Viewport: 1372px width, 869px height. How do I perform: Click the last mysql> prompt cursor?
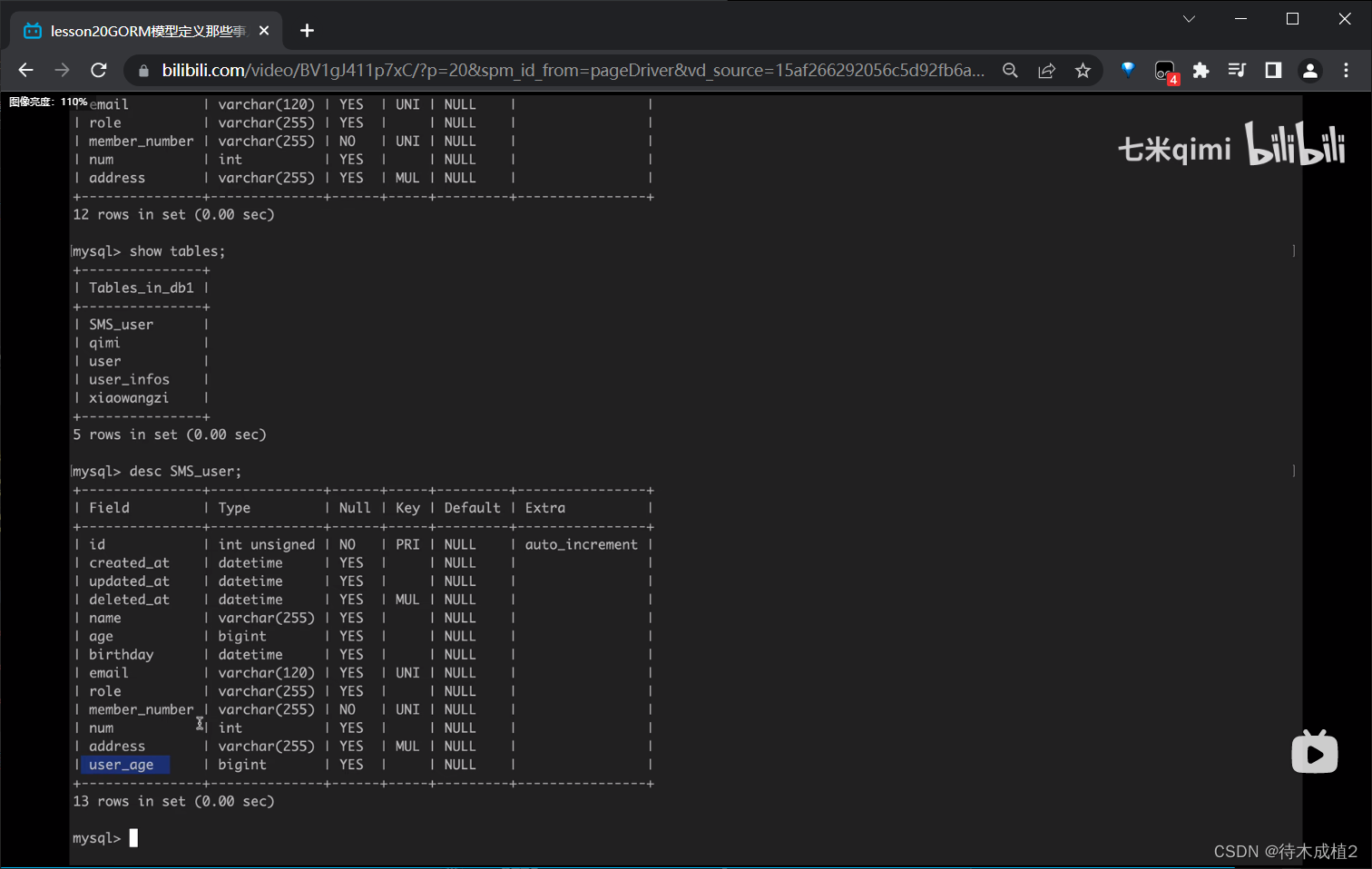coord(133,838)
